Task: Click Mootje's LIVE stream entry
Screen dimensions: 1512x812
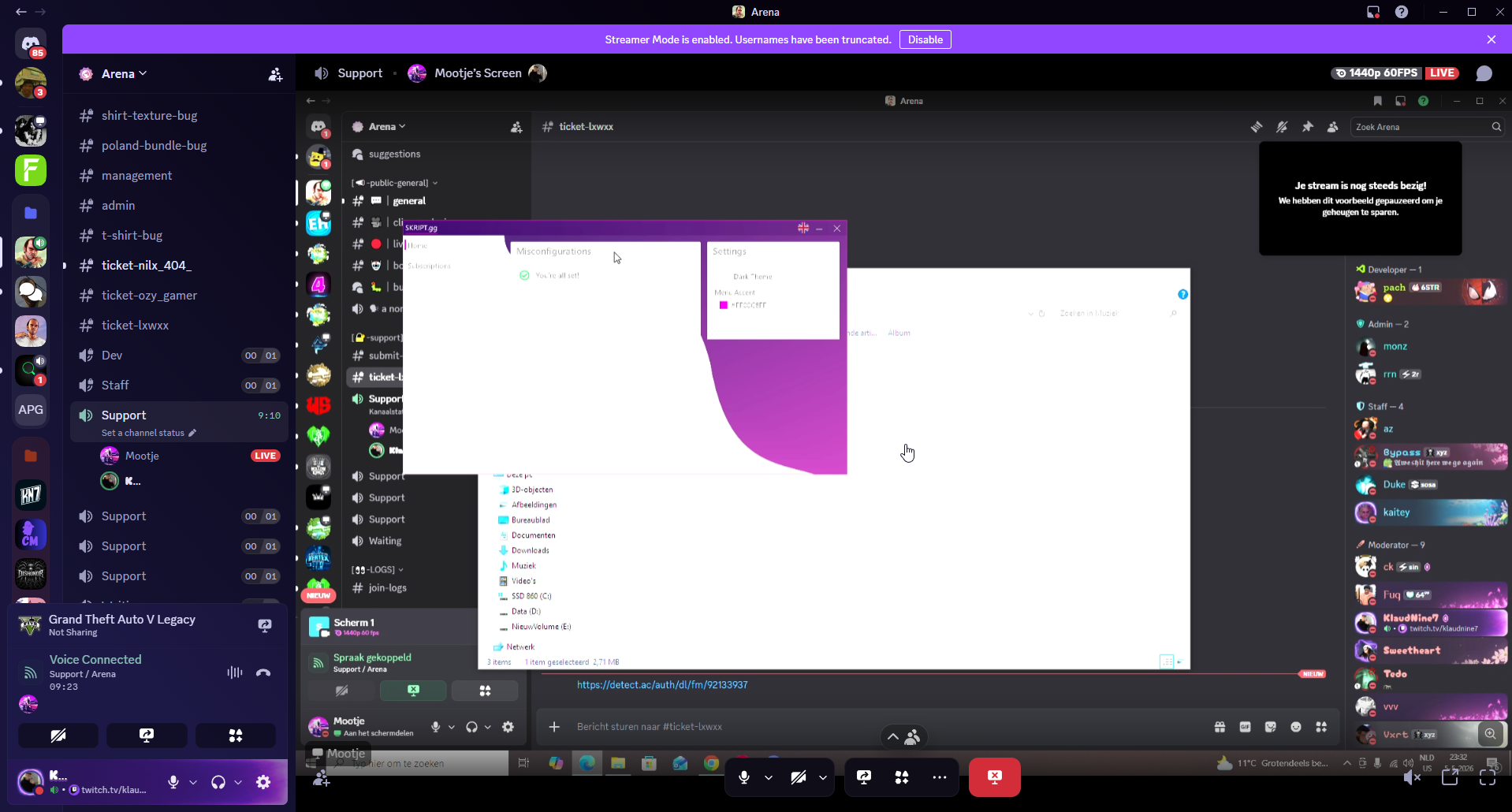Action: coord(189,456)
